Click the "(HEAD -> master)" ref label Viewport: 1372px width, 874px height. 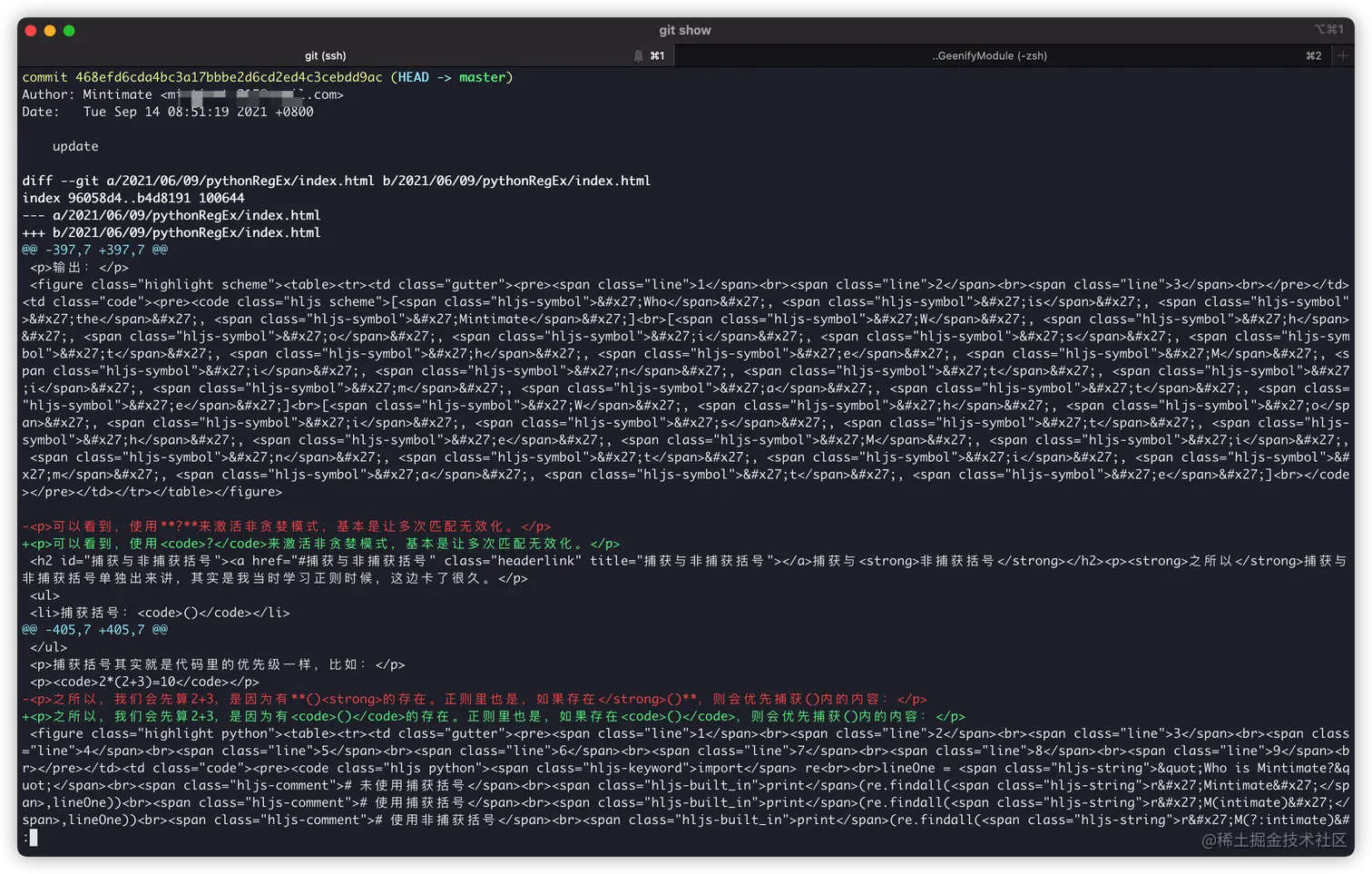[452, 77]
